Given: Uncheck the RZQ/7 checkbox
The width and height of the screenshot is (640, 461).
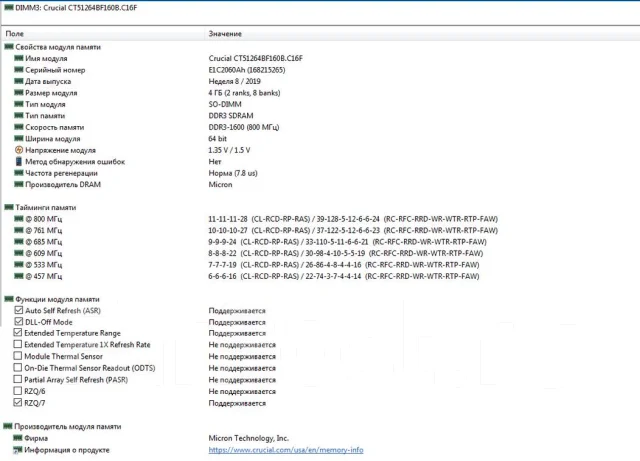Looking at the screenshot, I should point(18,403).
